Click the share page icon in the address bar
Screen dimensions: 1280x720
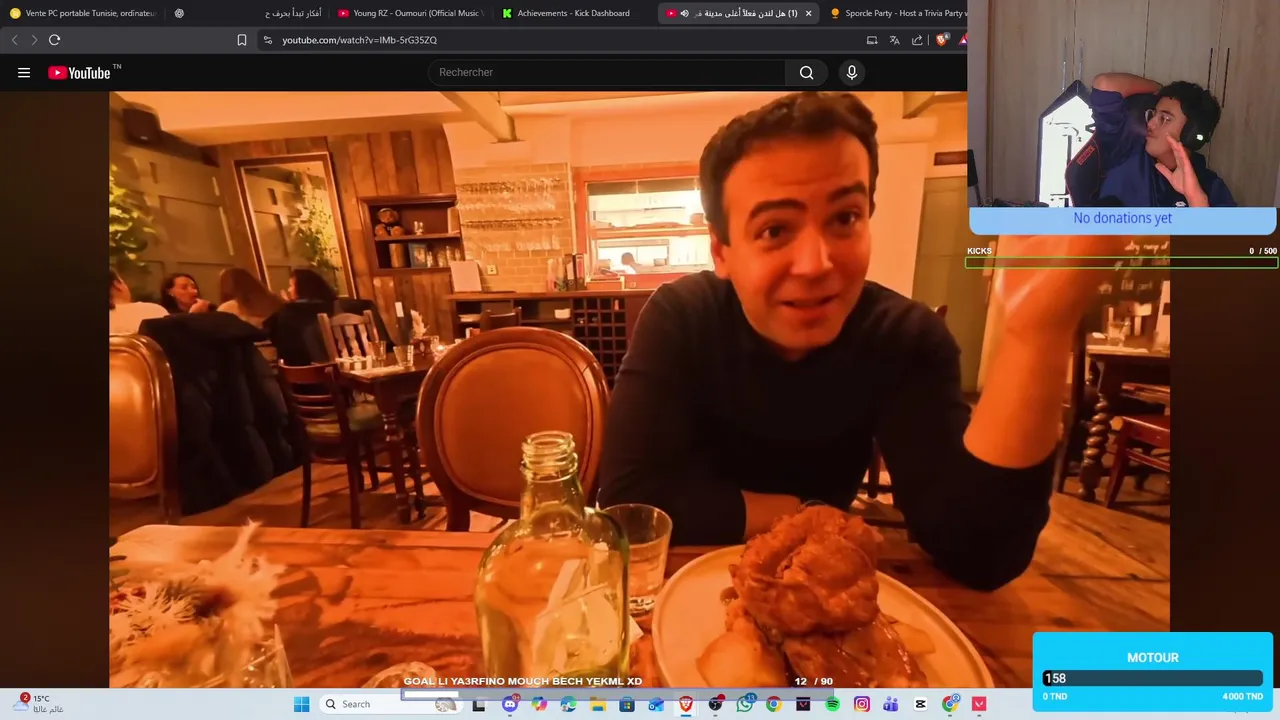pos(917,40)
